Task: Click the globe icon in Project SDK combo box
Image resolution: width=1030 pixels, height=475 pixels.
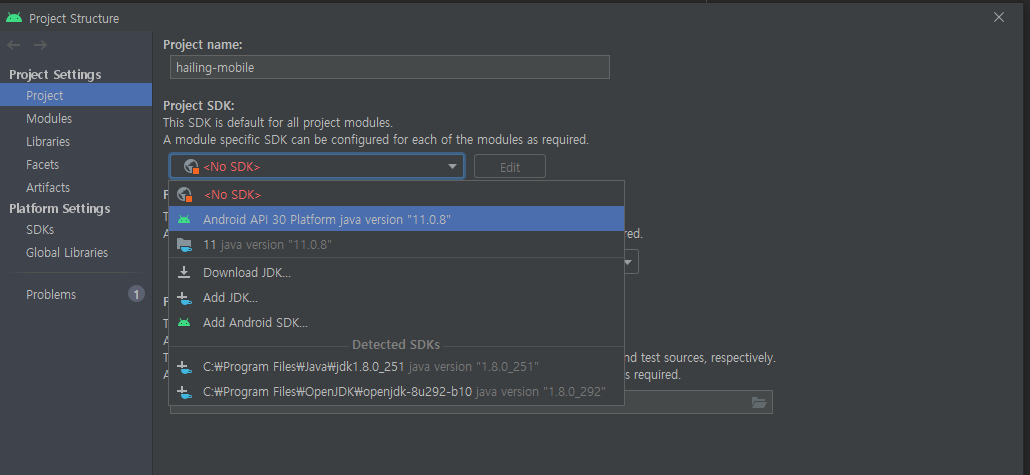Action: (190, 167)
